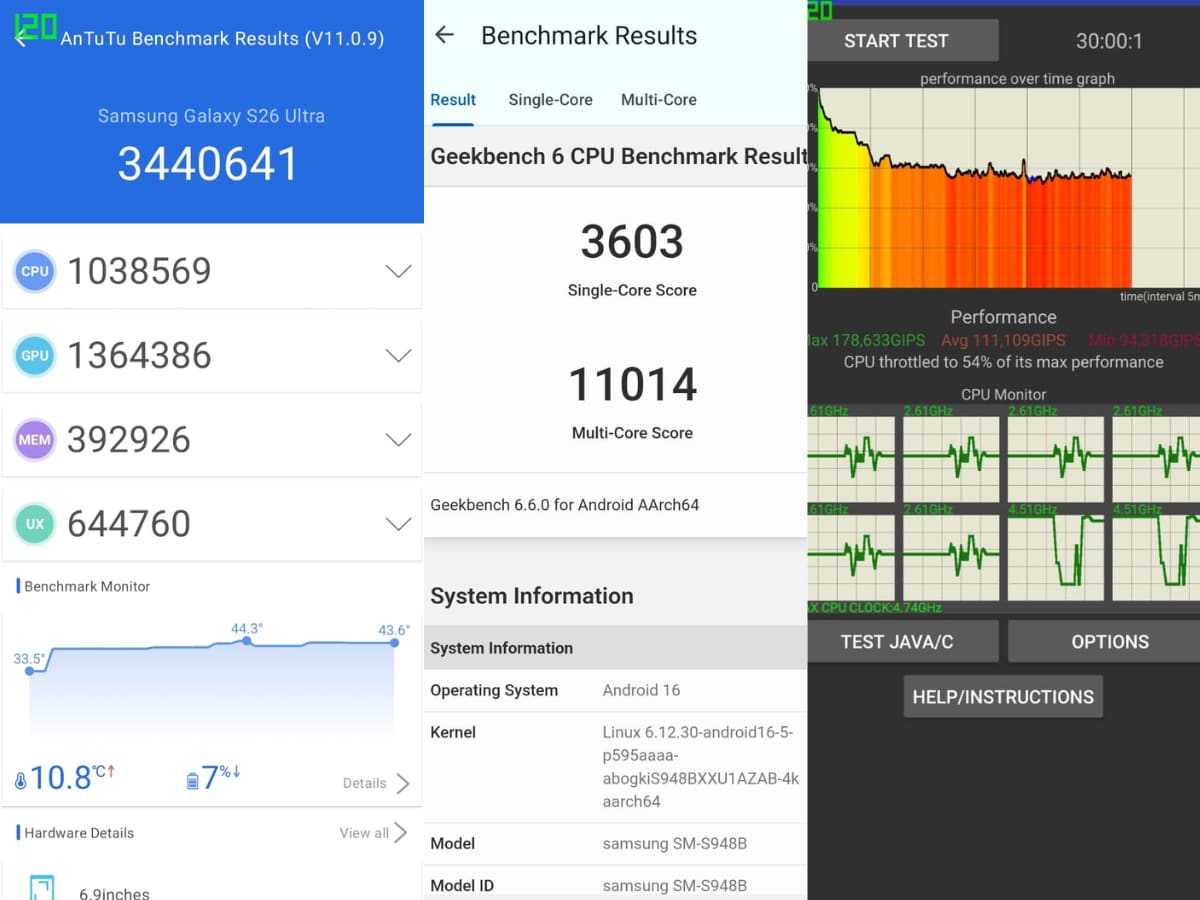Select the Result tab in Geekbench

click(x=453, y=100)
